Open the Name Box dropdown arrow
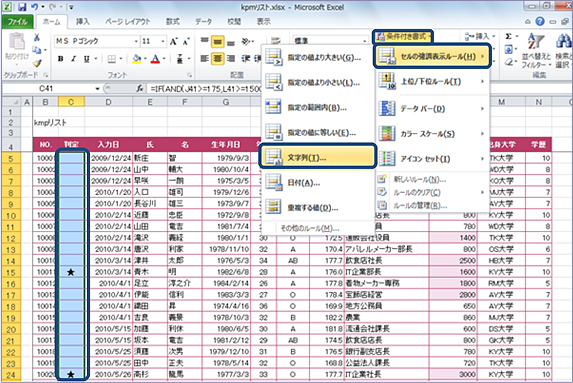This screenshot has height=383, width=573. tap(97, 89)
